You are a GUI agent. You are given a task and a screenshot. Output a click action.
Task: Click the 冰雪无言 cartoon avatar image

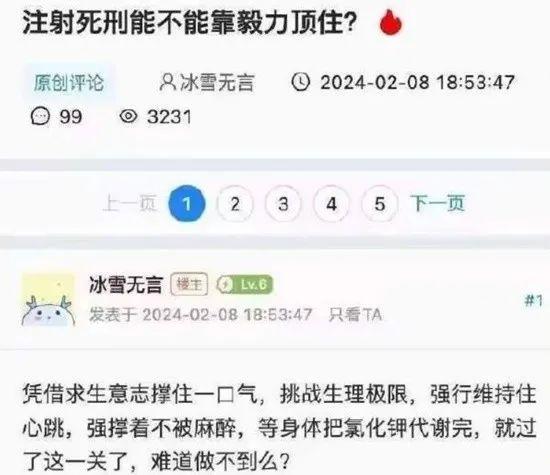pyautogui.click(x=48, y=300)
